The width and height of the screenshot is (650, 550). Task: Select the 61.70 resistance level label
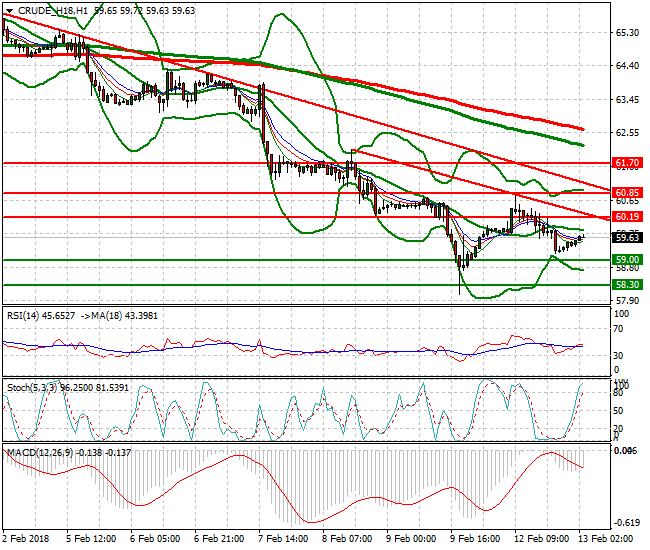[626, 162]
